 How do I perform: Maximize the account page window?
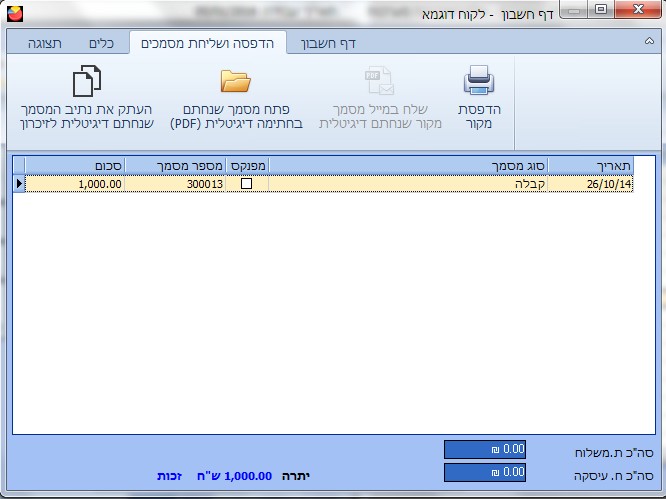point(601,10)
